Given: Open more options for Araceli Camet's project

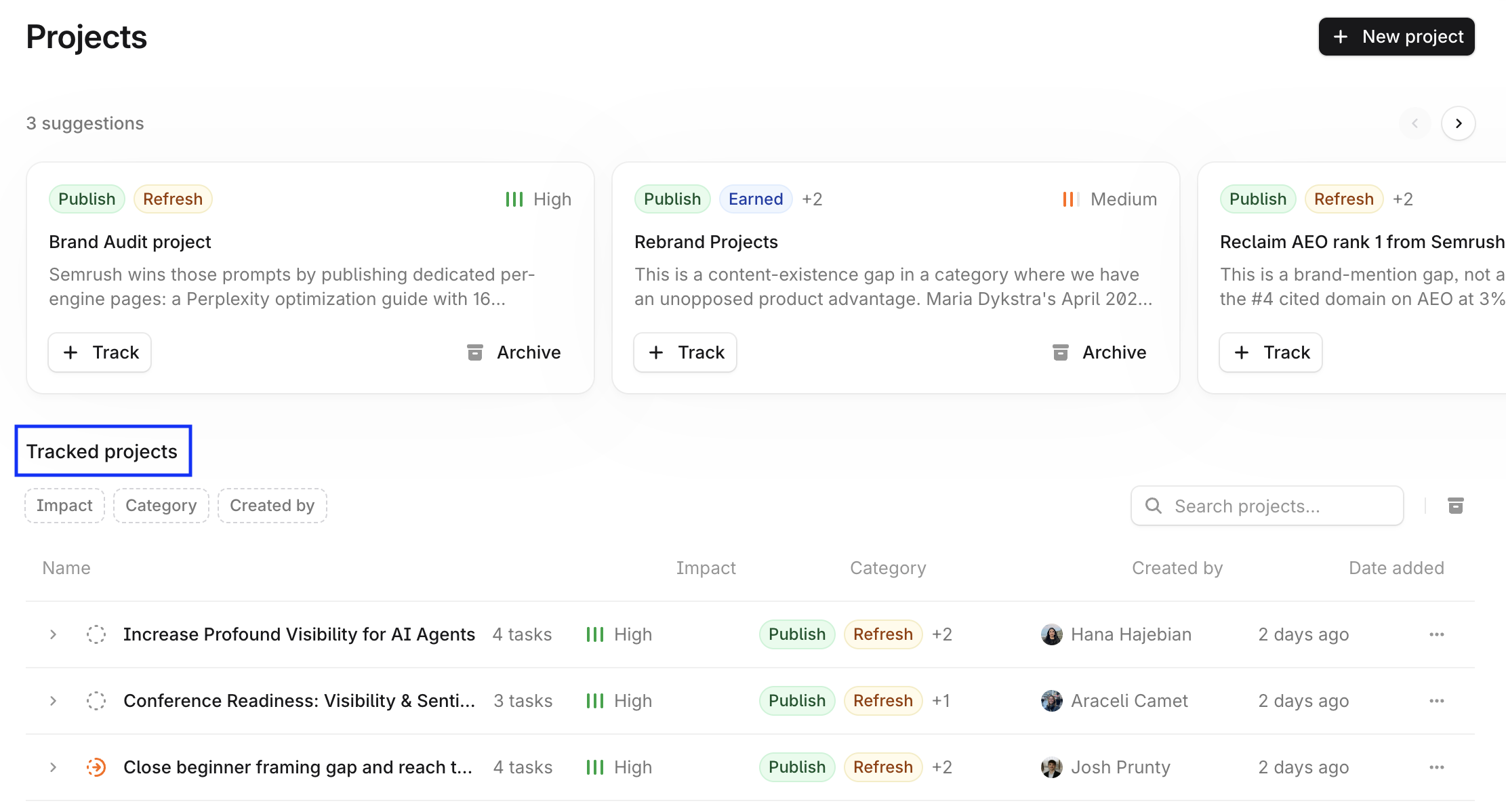Looking at the screenshot, I should [1437, 701].
